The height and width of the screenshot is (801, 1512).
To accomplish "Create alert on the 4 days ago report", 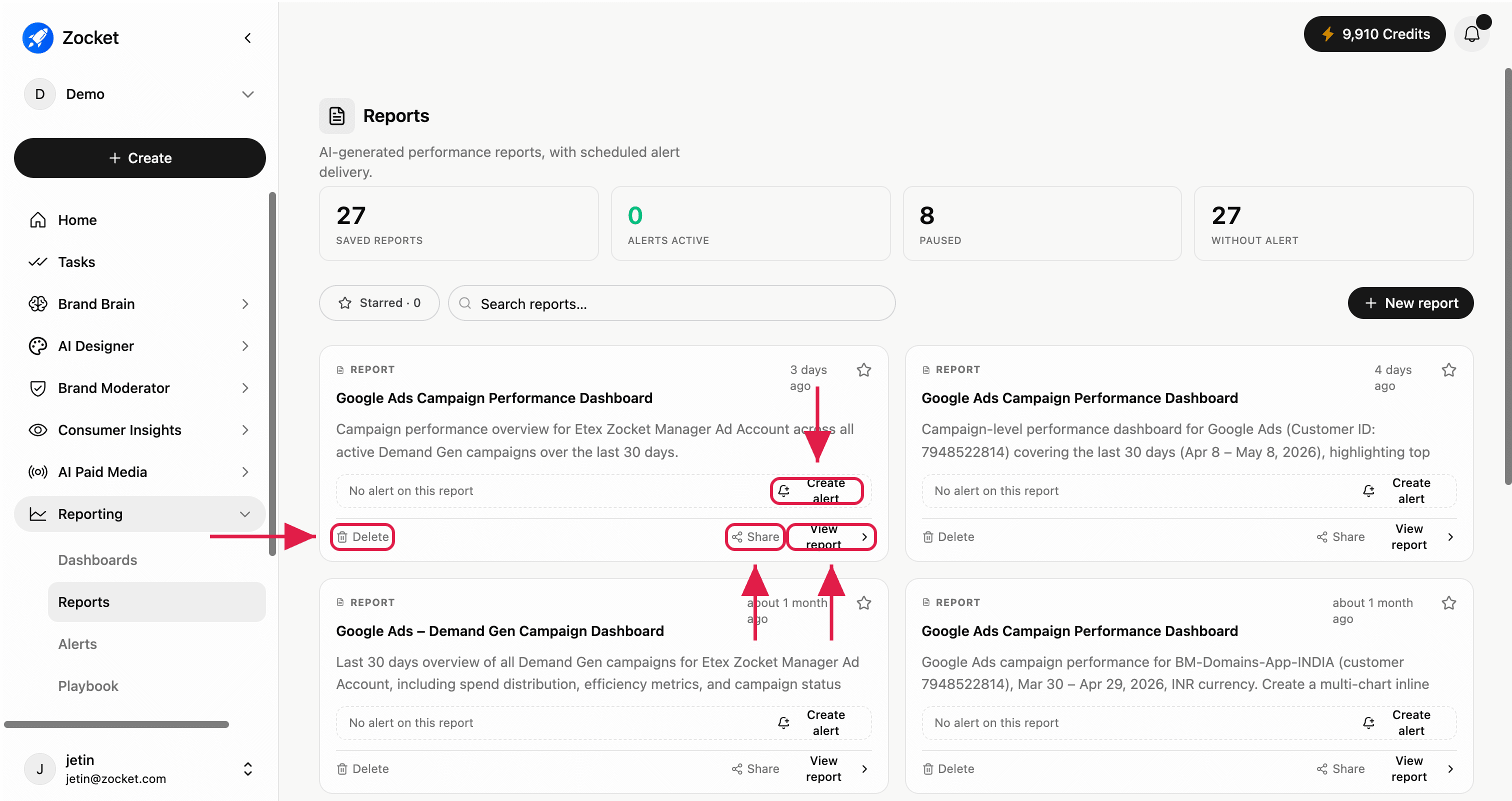I will (x=1401, y=490).
